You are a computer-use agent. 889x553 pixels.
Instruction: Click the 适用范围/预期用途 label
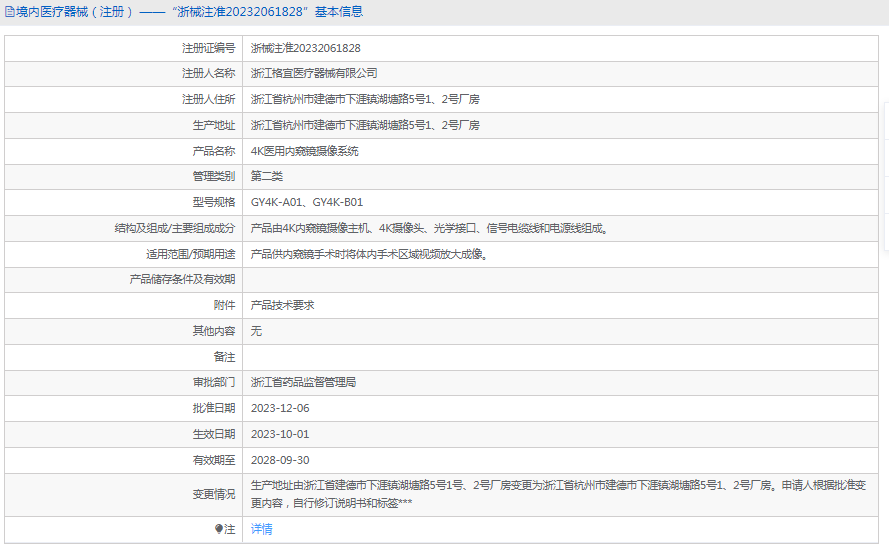190,254
